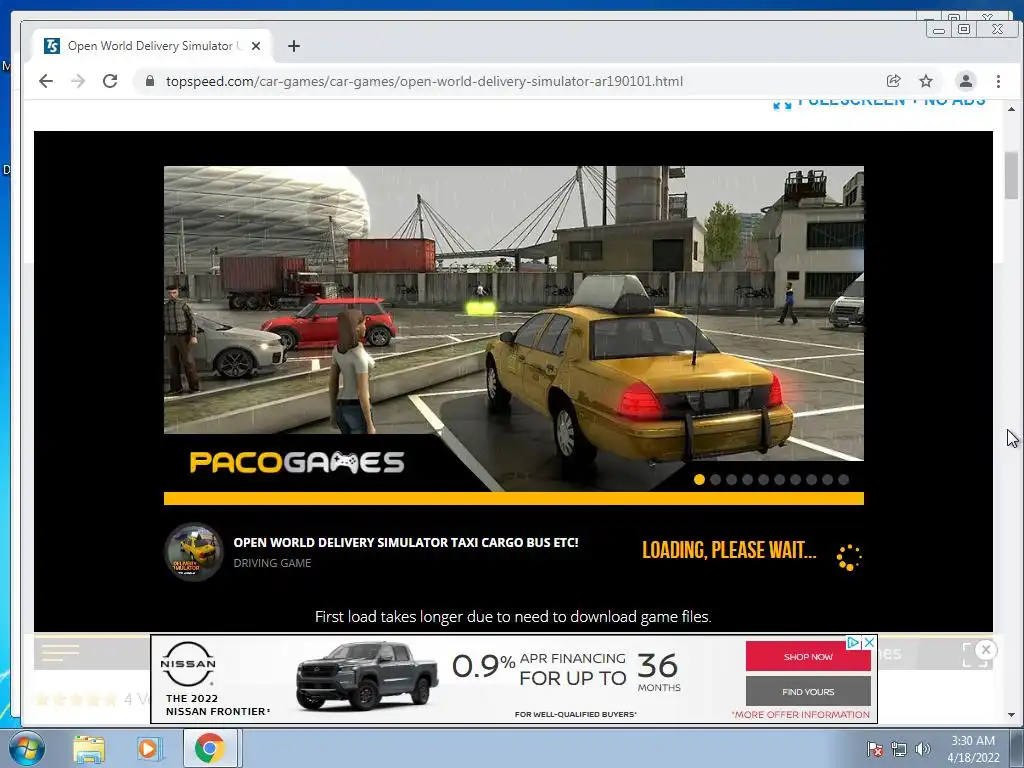Click the loading spinner icon

(849, 557)
